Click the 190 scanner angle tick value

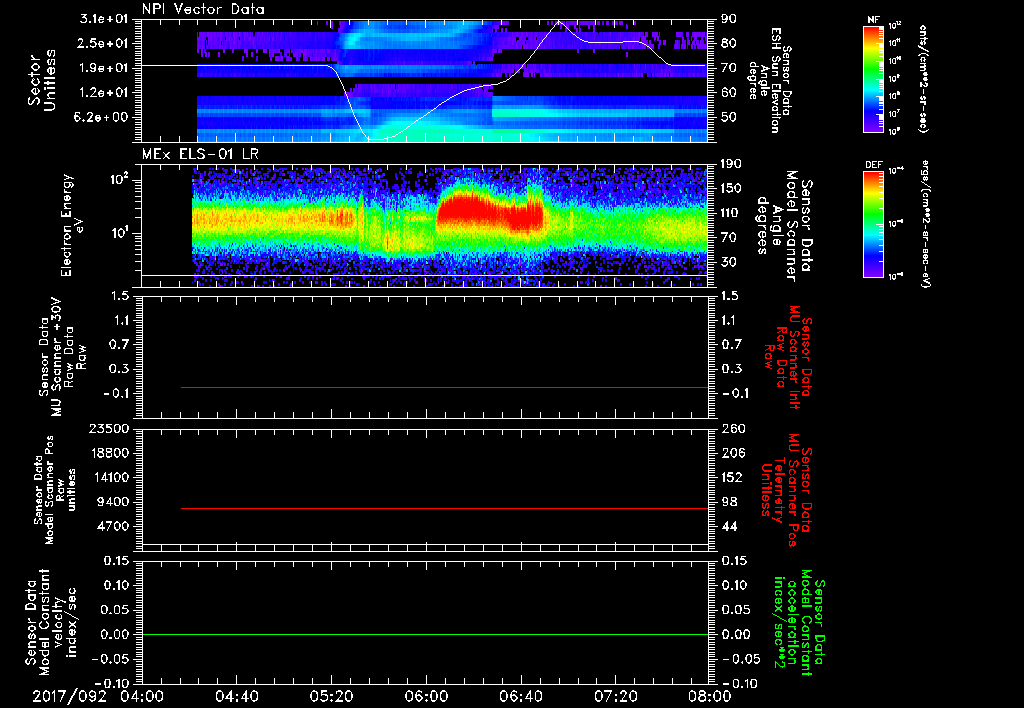(731, 164)
